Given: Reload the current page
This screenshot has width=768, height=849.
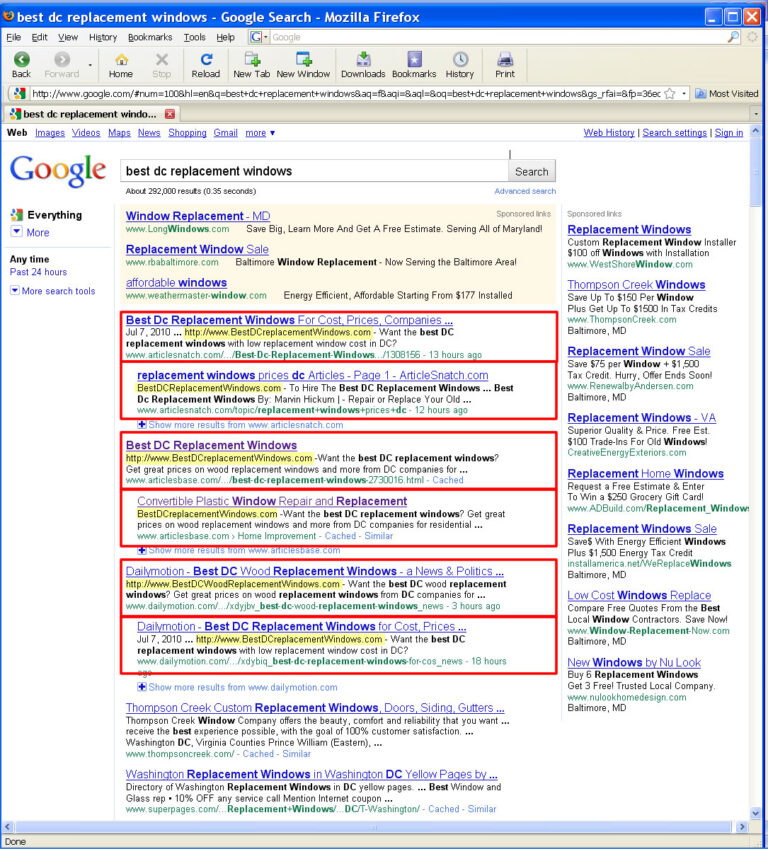Looking at the screenshot, I should (x=206, y=60).
